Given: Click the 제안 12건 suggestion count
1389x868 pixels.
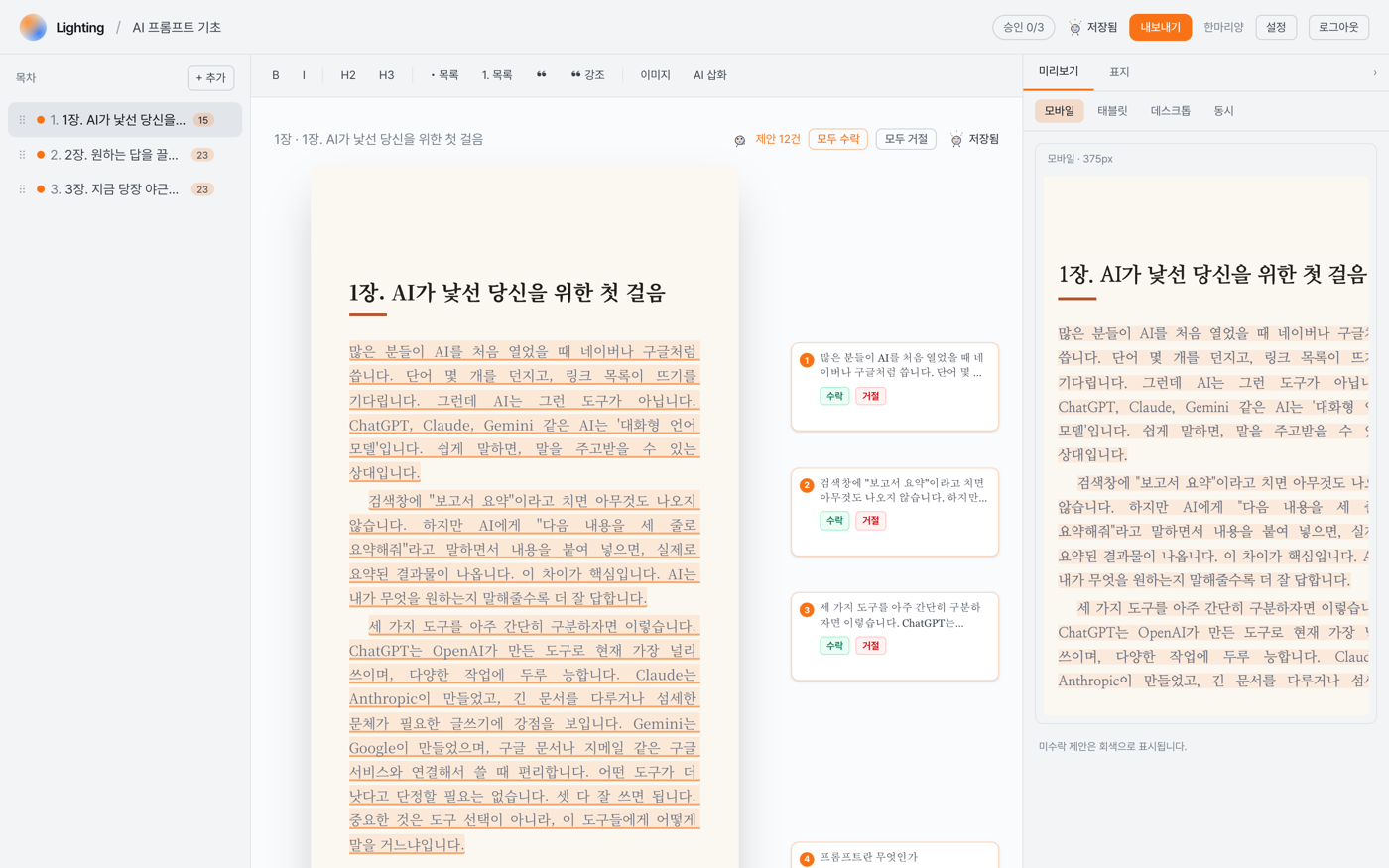Looking at the screenshot, I should (x=778, y=140).
